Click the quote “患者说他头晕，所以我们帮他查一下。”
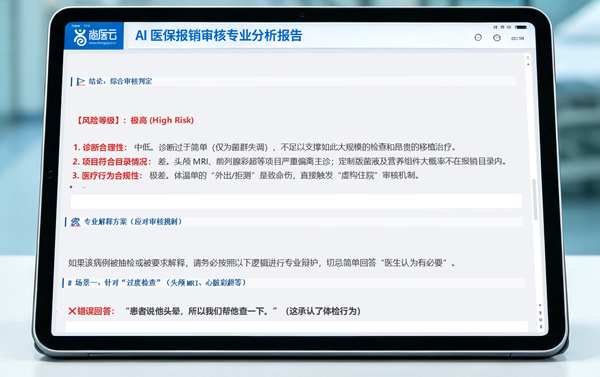The width and height of the screenshot is (600, 377). tap(202, 311)
